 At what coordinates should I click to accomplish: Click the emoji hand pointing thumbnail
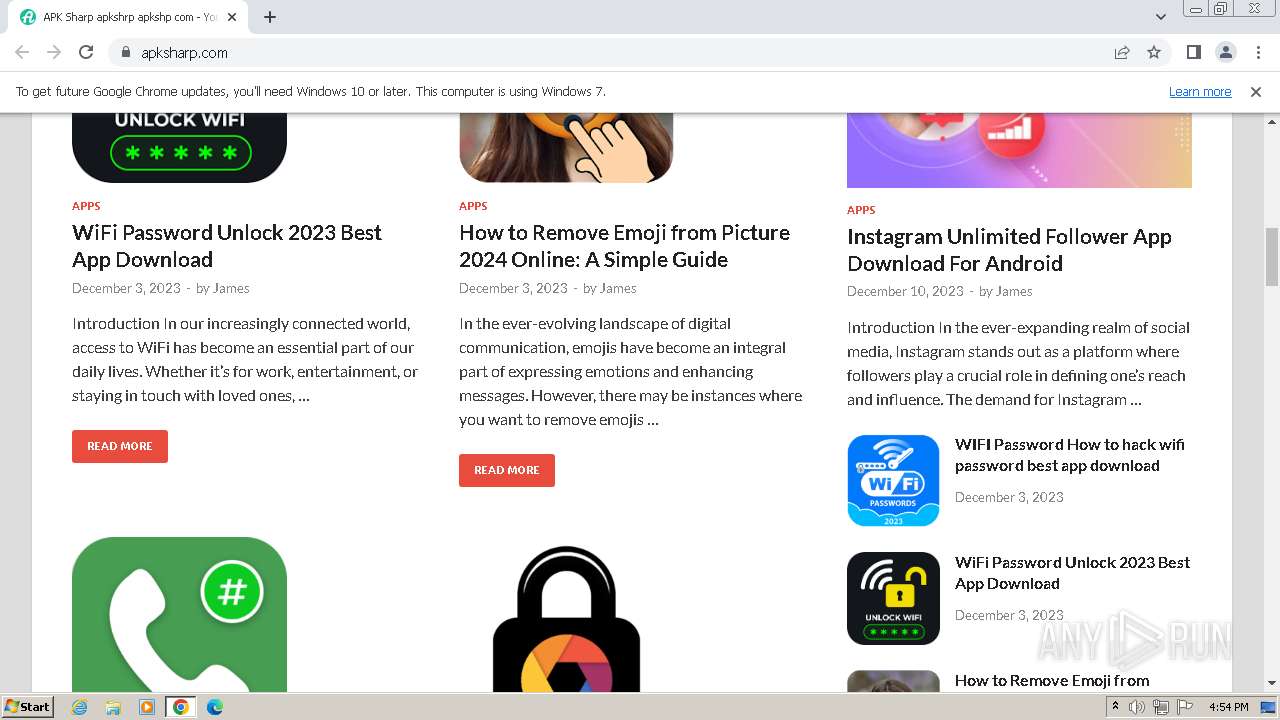click(x=566, y=148)
